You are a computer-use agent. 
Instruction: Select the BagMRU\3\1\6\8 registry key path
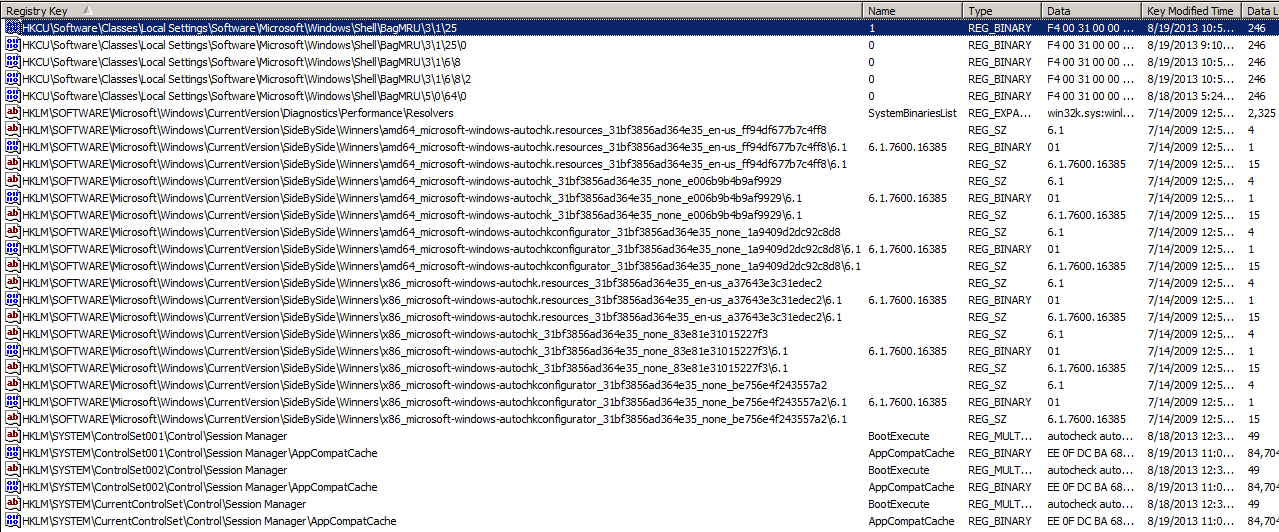[x=242, y=62]
